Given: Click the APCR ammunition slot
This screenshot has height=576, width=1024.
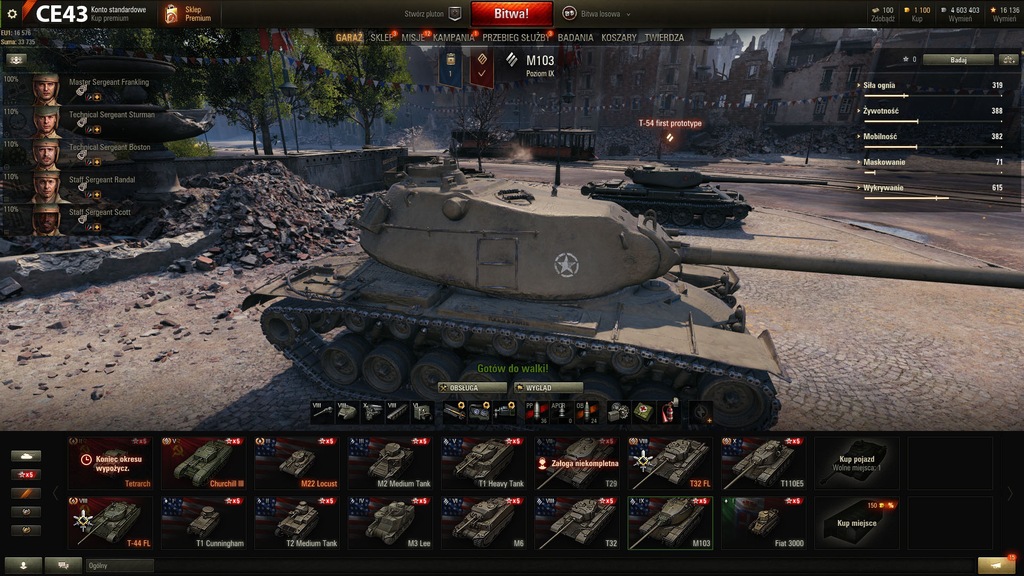Looking at the screenshot, I should pyautogui.click(x=560, y=411).
